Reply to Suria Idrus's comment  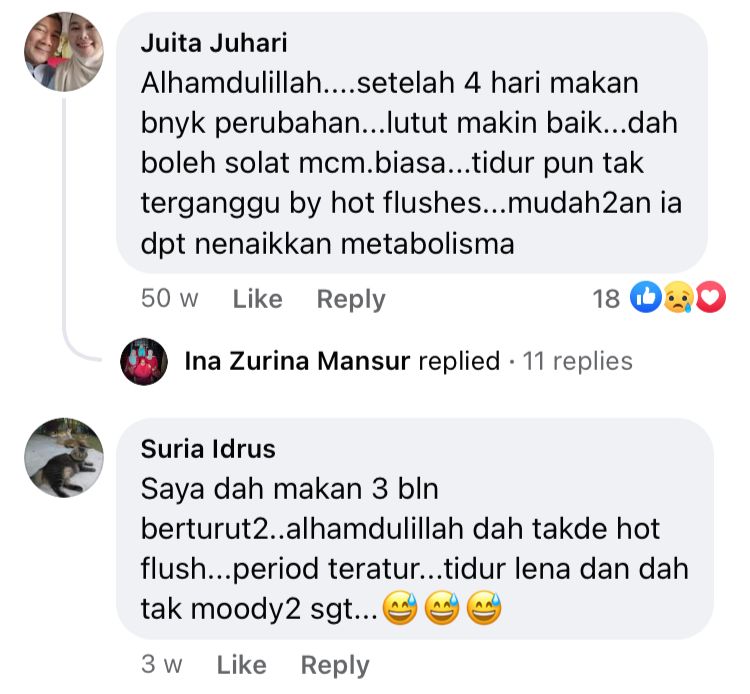[335, 665]
